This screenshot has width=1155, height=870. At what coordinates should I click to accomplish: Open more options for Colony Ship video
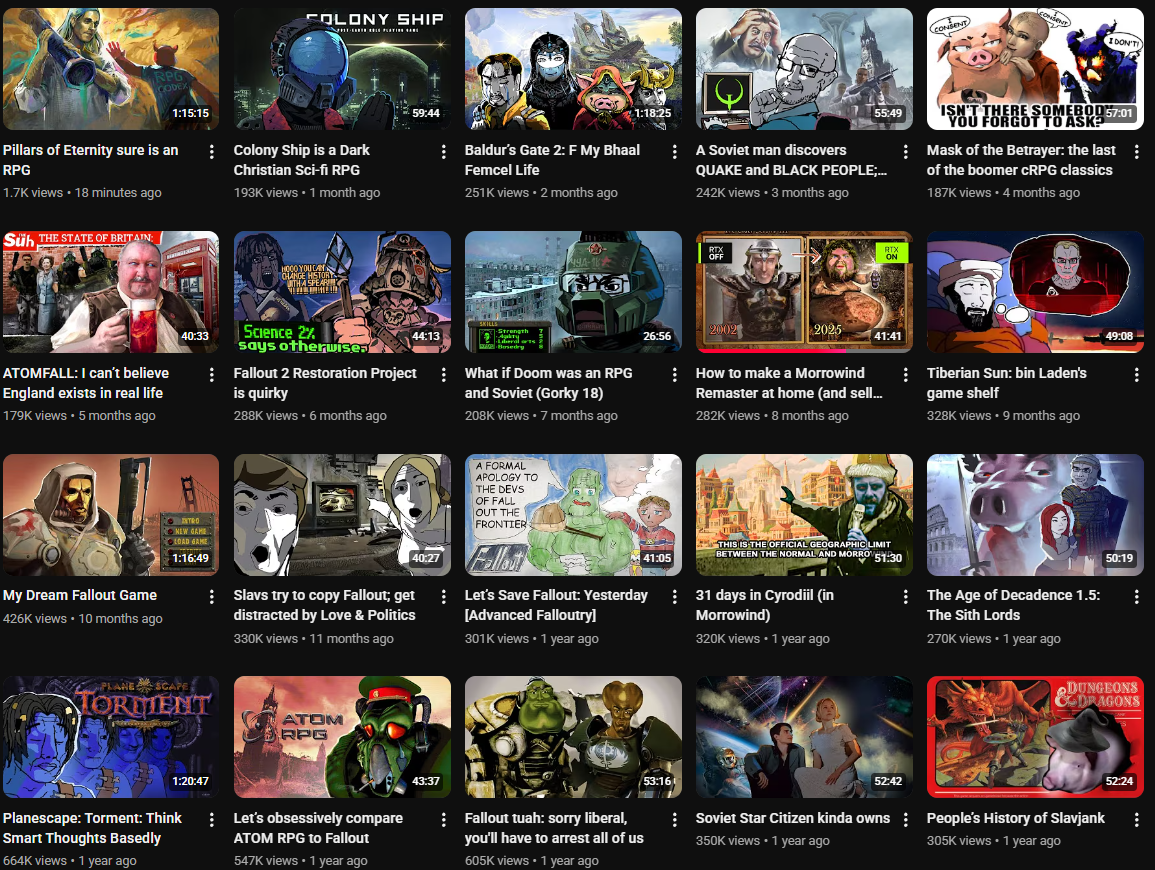(x=443, y=151)
